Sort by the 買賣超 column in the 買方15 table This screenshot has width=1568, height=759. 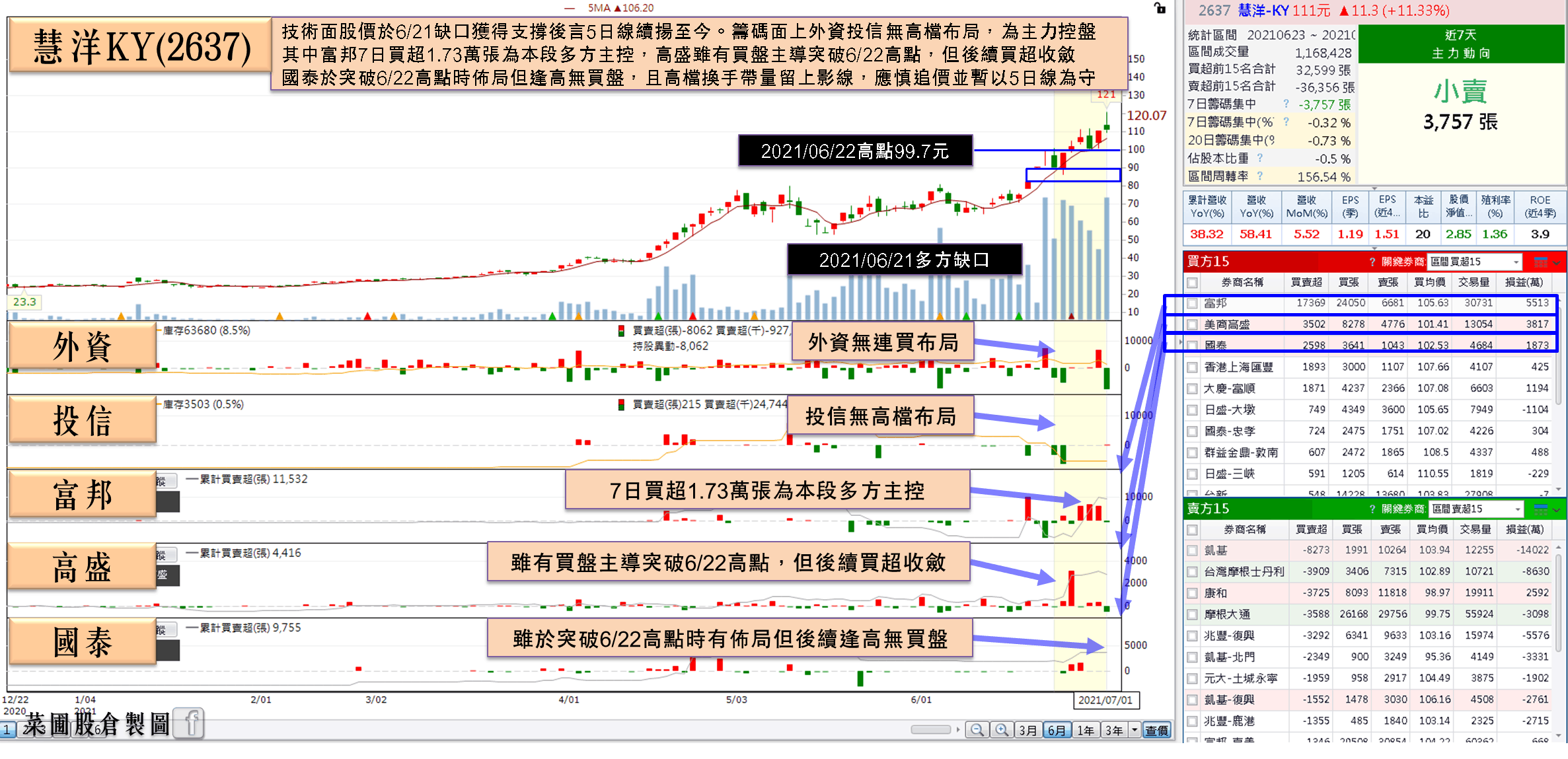tap(1306, 283)
